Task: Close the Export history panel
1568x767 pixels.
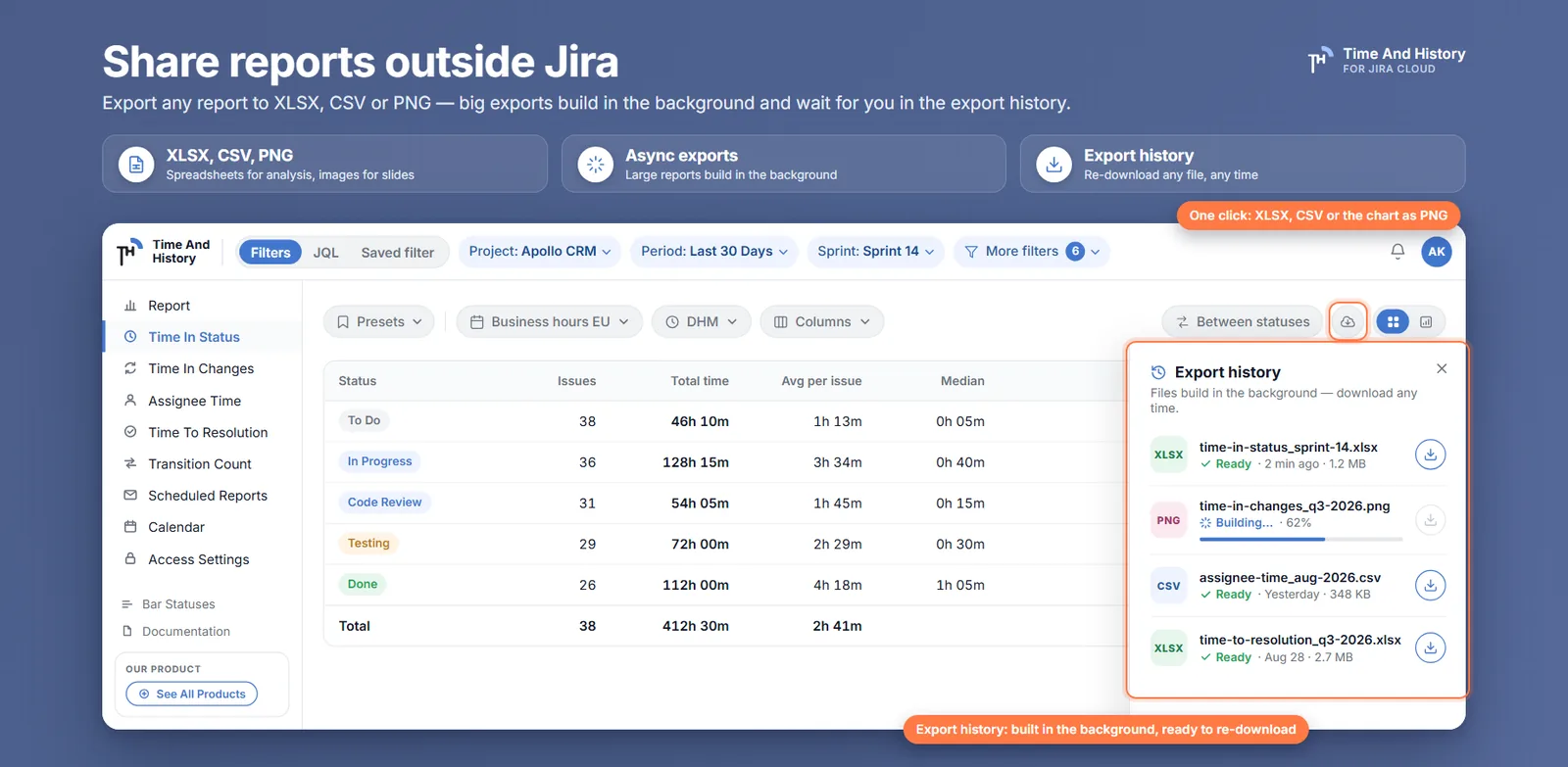Action: (1442, 368)
